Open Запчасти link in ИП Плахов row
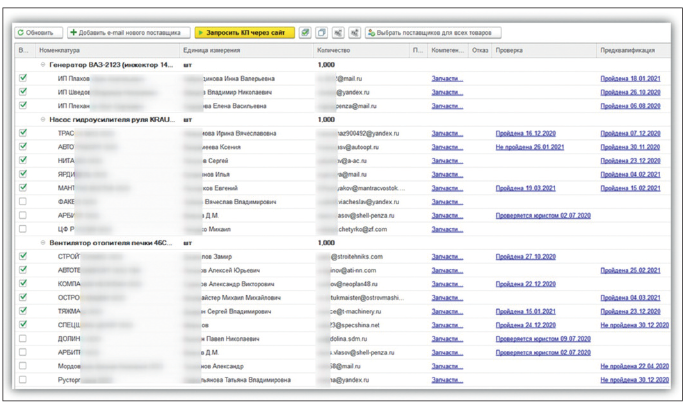This screenshot has width=686, height=405. click(447, 79)
